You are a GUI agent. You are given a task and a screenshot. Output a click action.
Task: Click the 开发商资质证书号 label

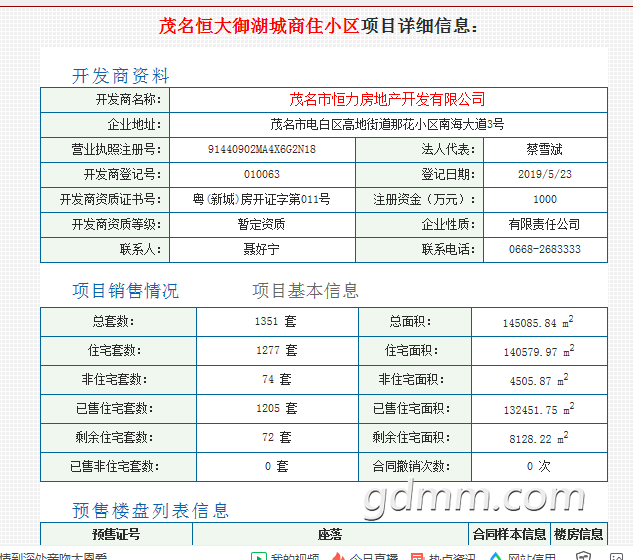click(x=110, y=199)
